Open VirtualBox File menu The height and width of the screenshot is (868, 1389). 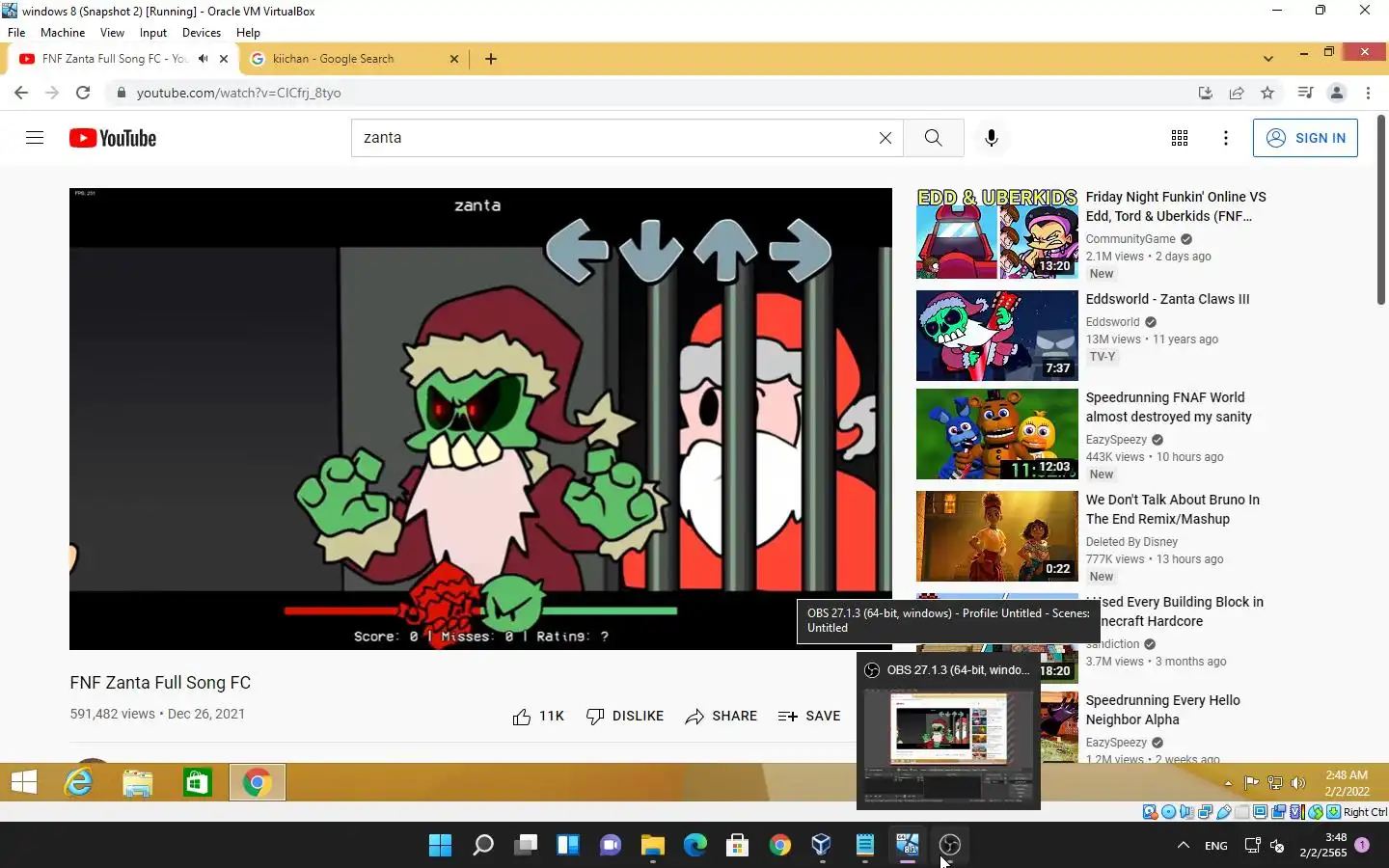point(16,32)
